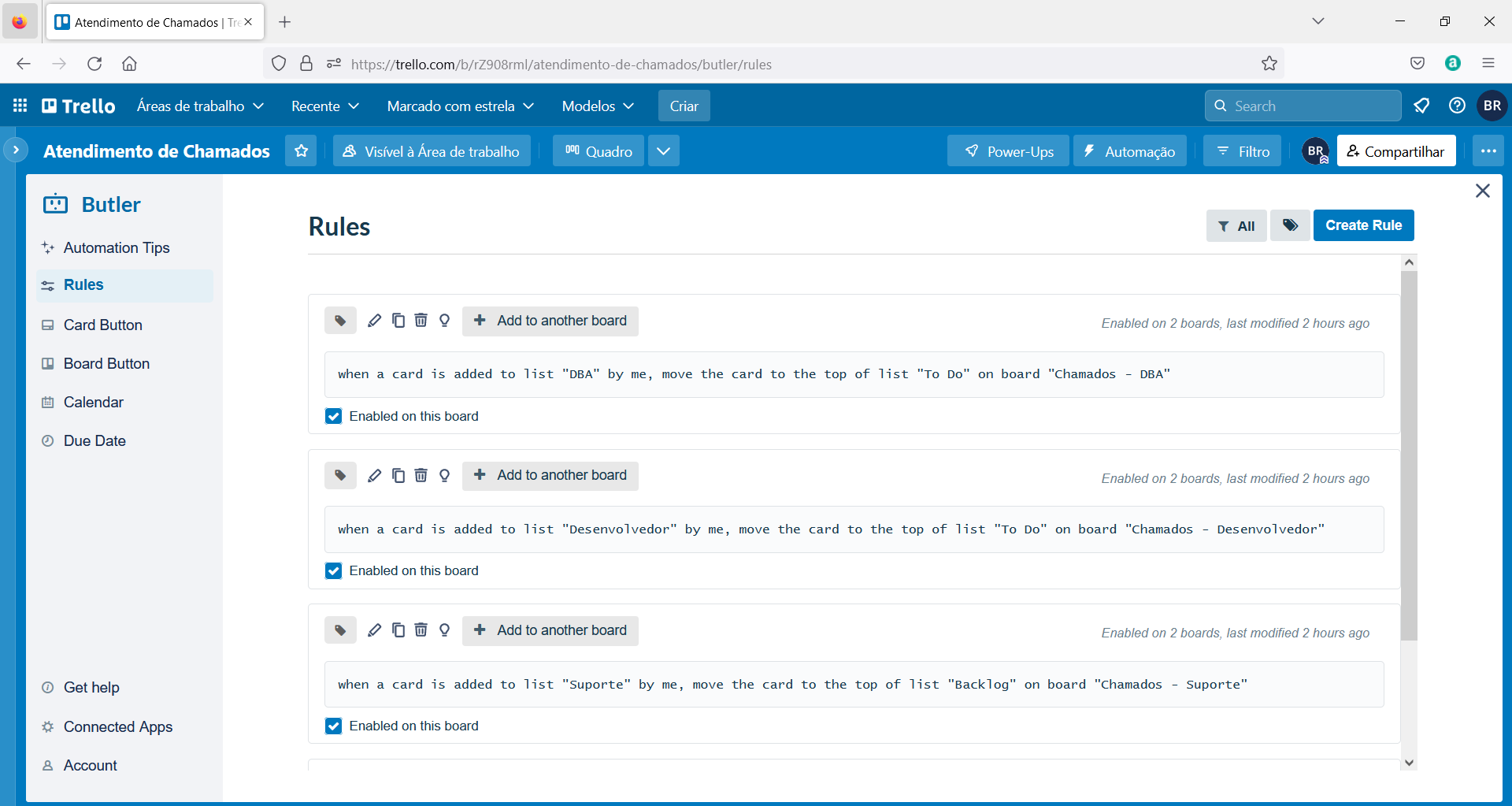This screenshot has width=1512, height=806.
Task: Add the DBA rule to another board
Action: pyautogui.click(x=550, y=321)
